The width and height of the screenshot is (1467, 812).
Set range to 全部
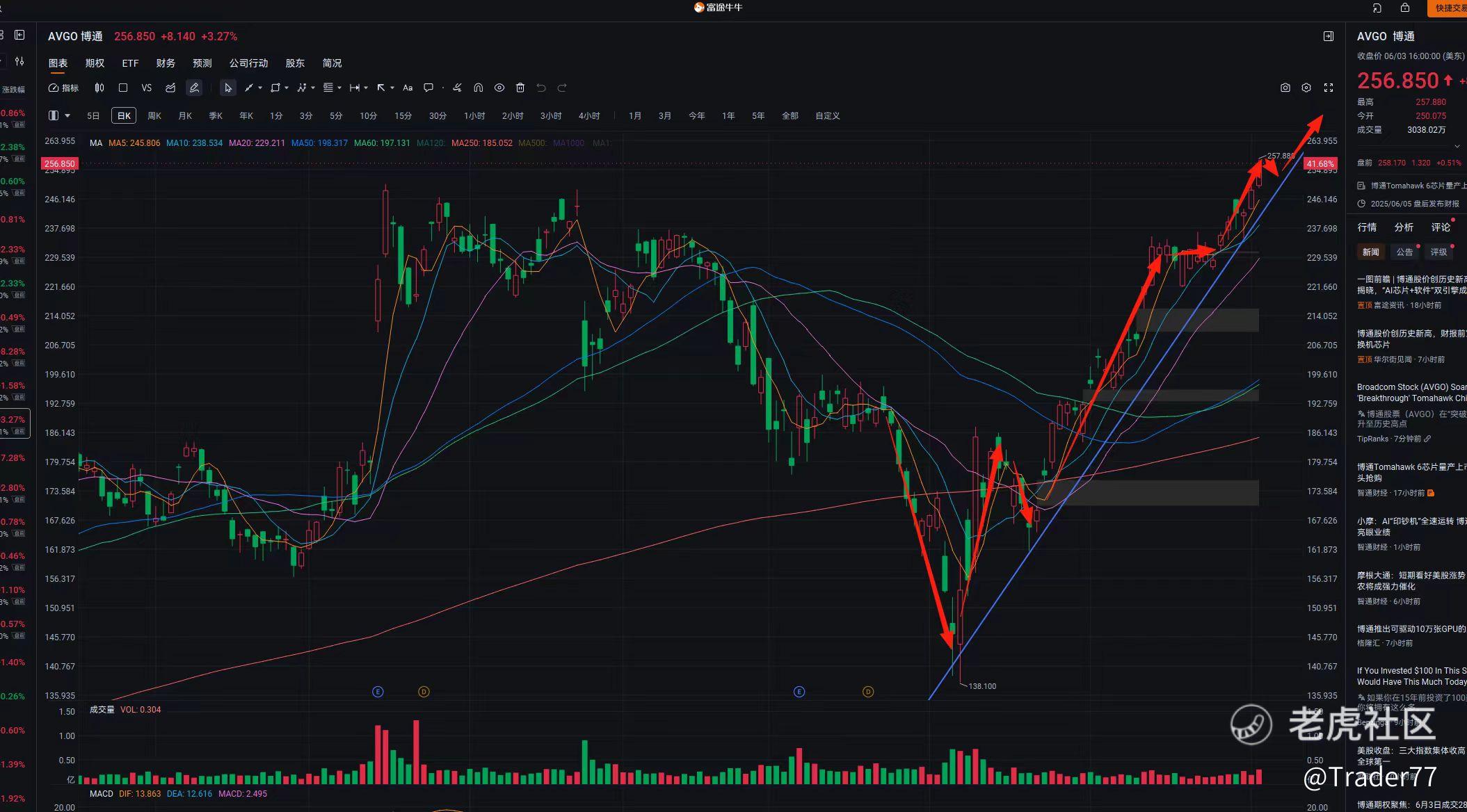click(x=790, y=116)
